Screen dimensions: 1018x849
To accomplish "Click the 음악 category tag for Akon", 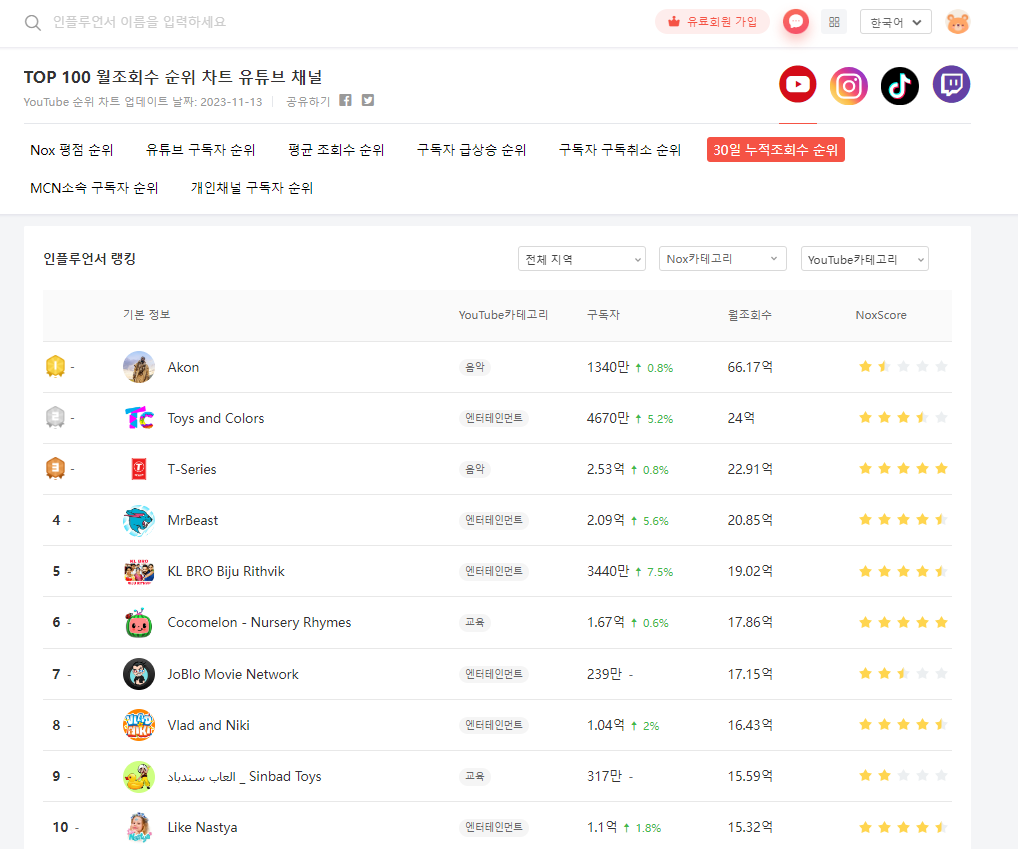I will (475, 367).
